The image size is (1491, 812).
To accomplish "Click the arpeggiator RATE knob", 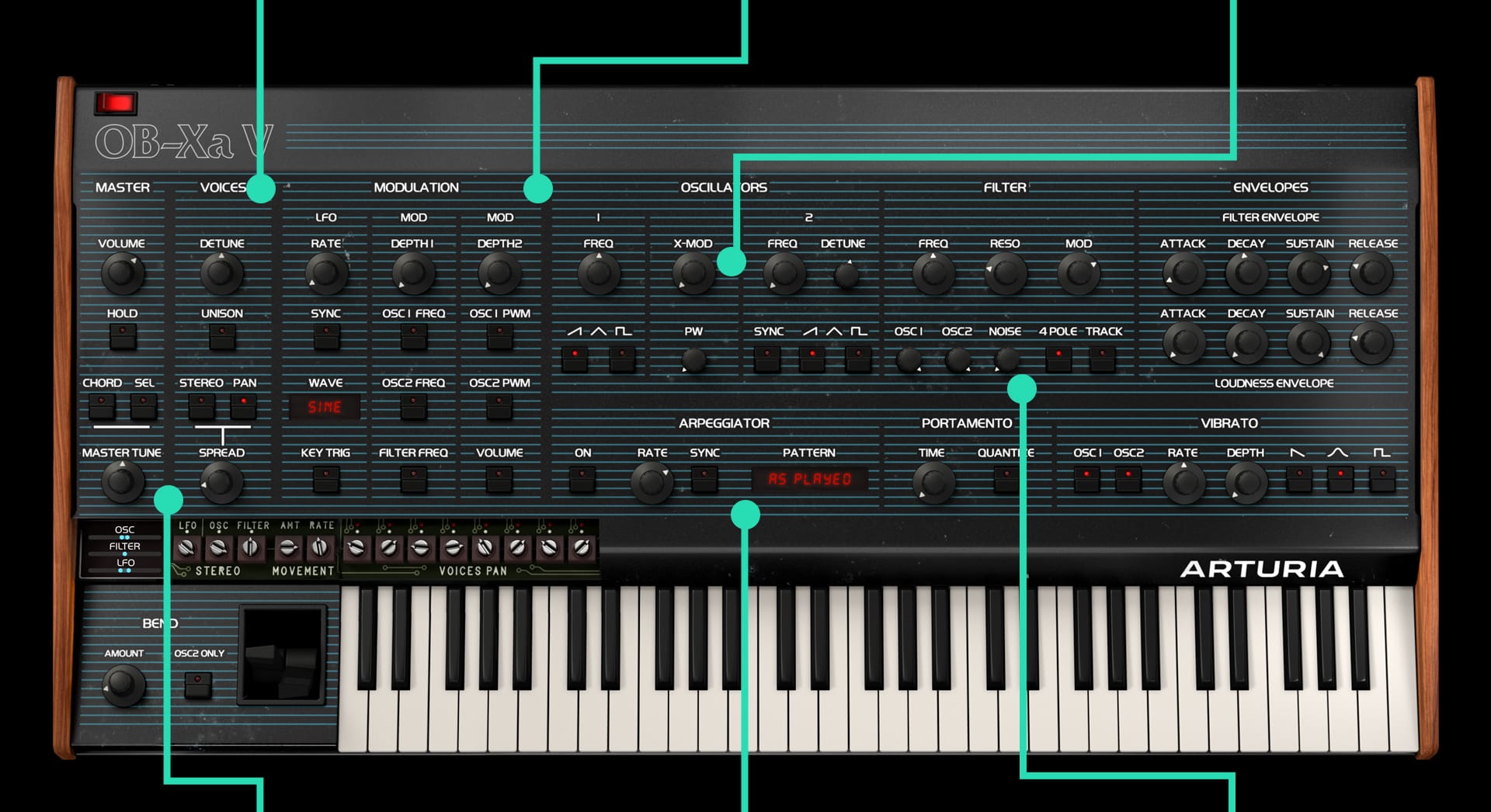I will (x=652, y=482).
